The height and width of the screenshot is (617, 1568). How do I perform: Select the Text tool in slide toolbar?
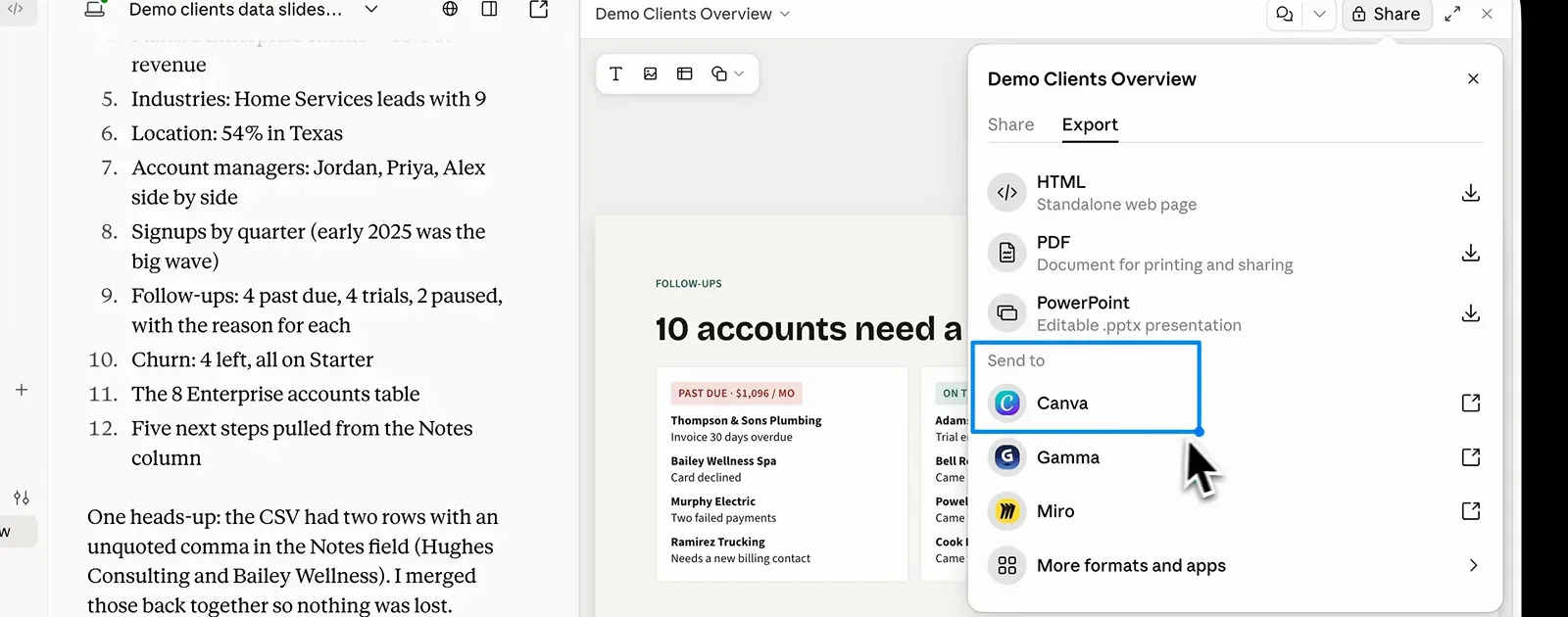pyautogui.click(x=615, y=73)
